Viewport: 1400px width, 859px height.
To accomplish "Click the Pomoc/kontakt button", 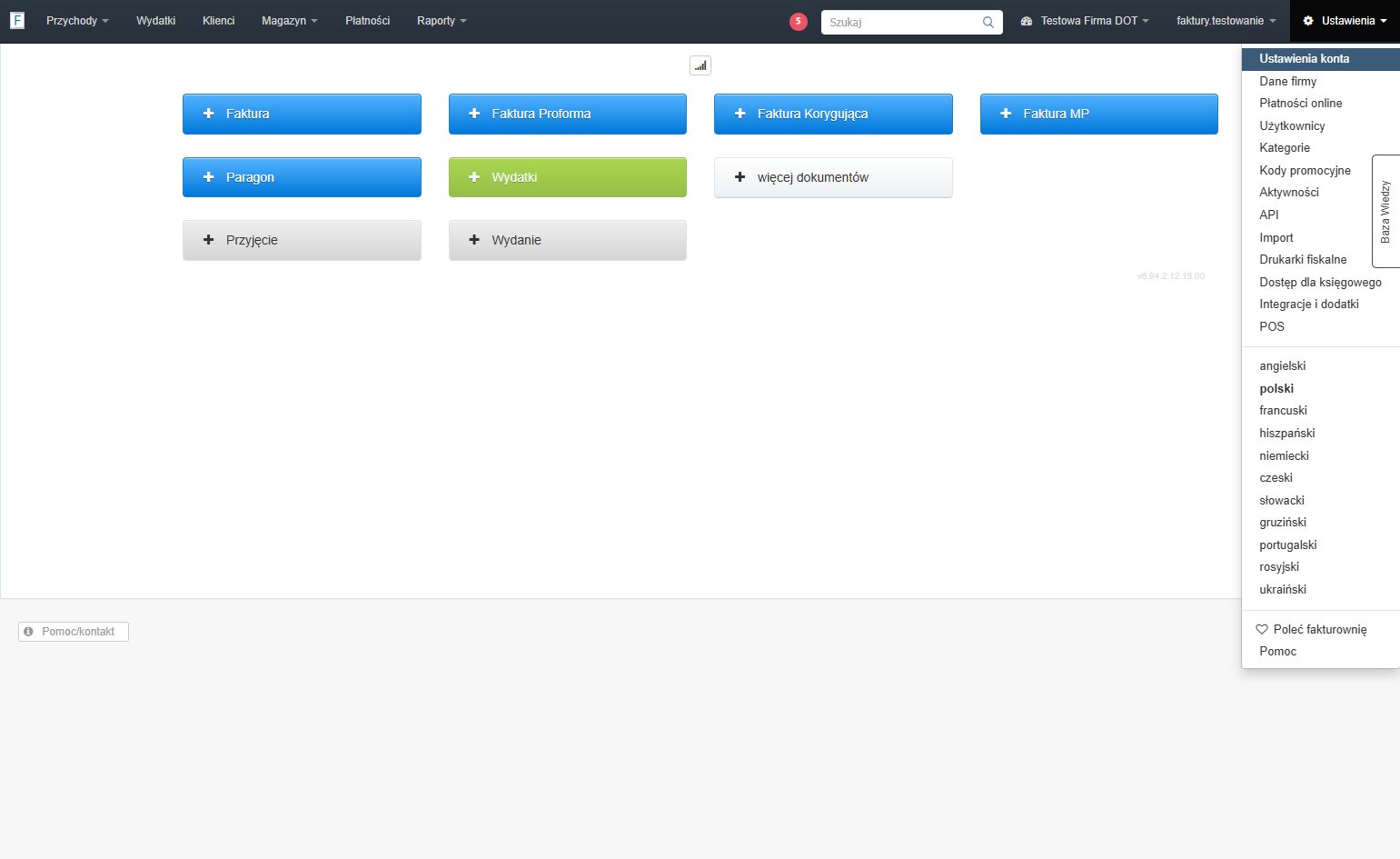I will coord(74,632).
